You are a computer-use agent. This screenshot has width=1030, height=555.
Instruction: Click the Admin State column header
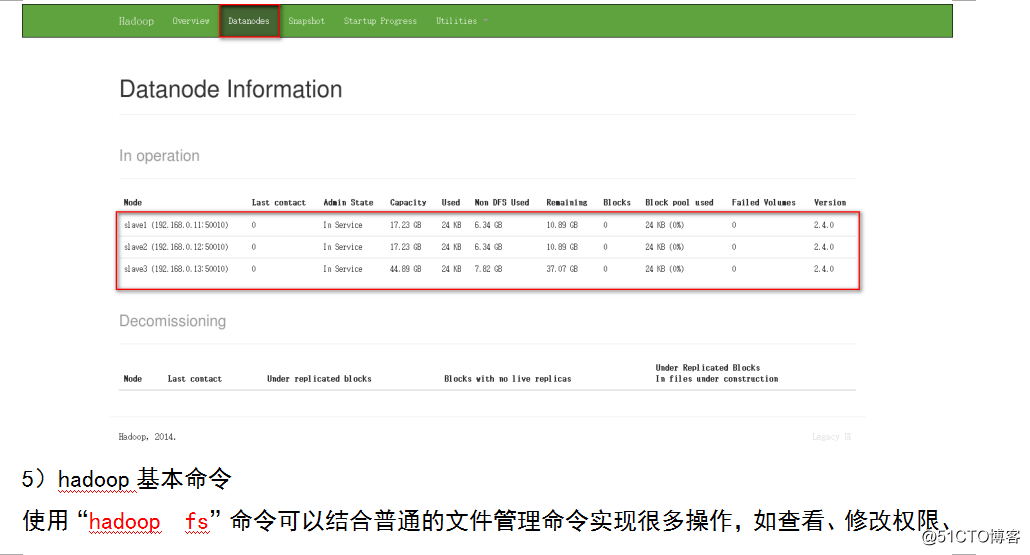point(348,202)
